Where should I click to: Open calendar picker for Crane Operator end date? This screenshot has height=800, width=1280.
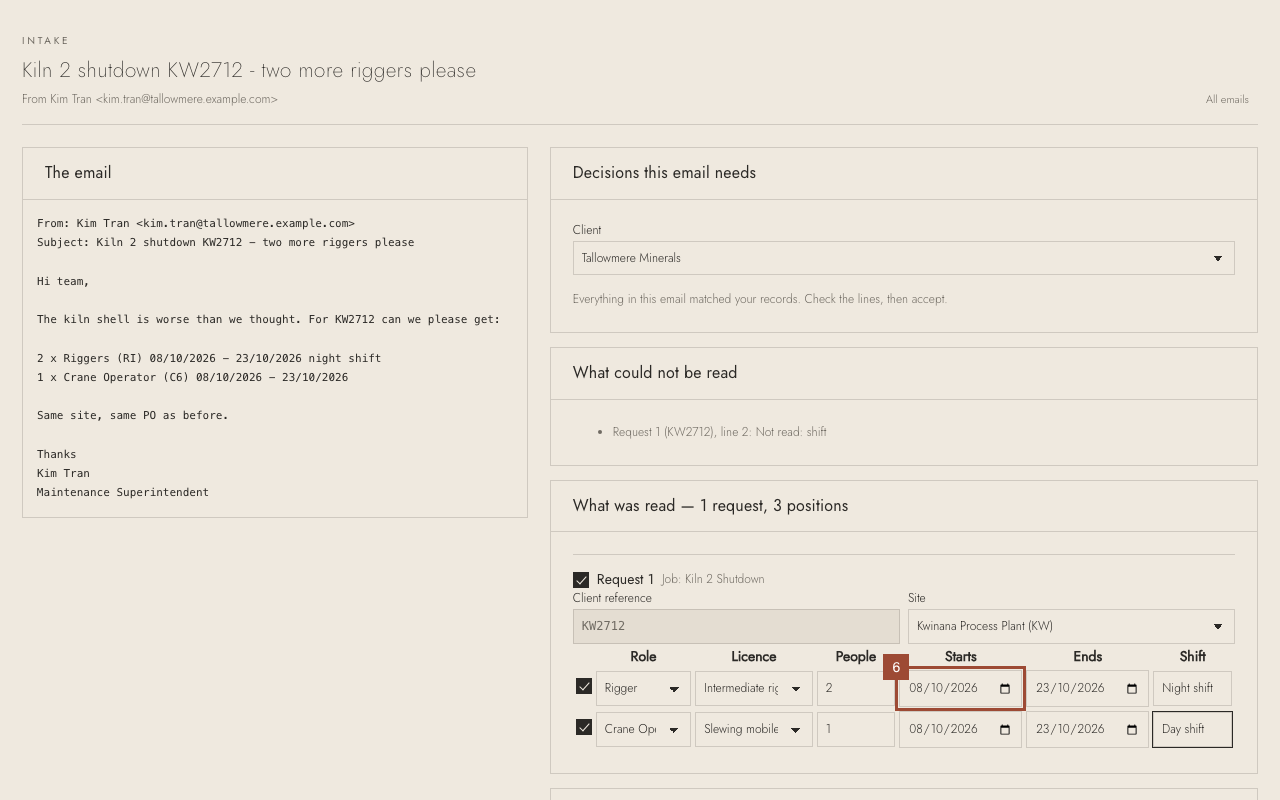pos(1132,729)
